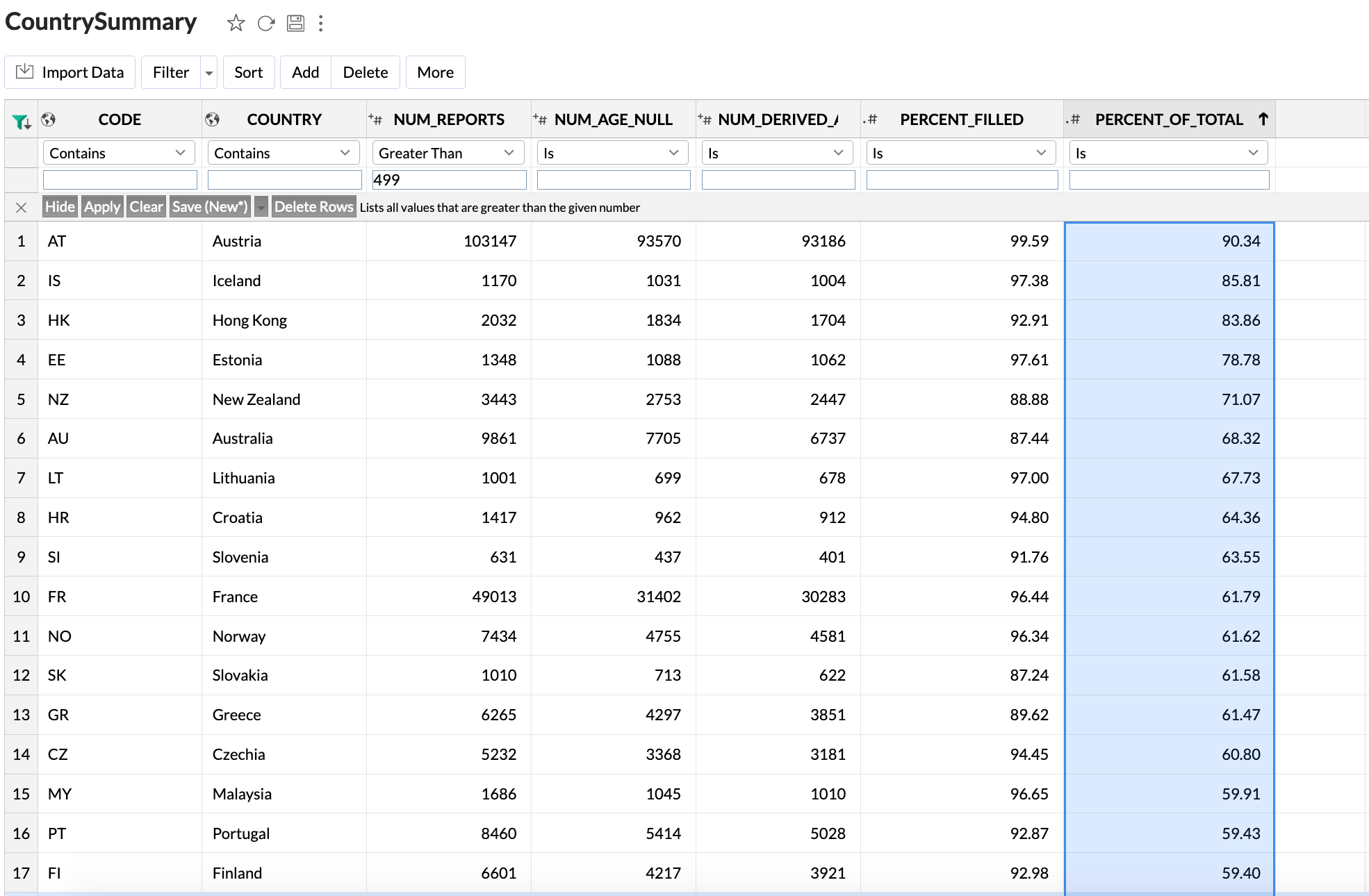Click the save disk icon
This screenshot has width=1369, height=896.
pos(295,23)
